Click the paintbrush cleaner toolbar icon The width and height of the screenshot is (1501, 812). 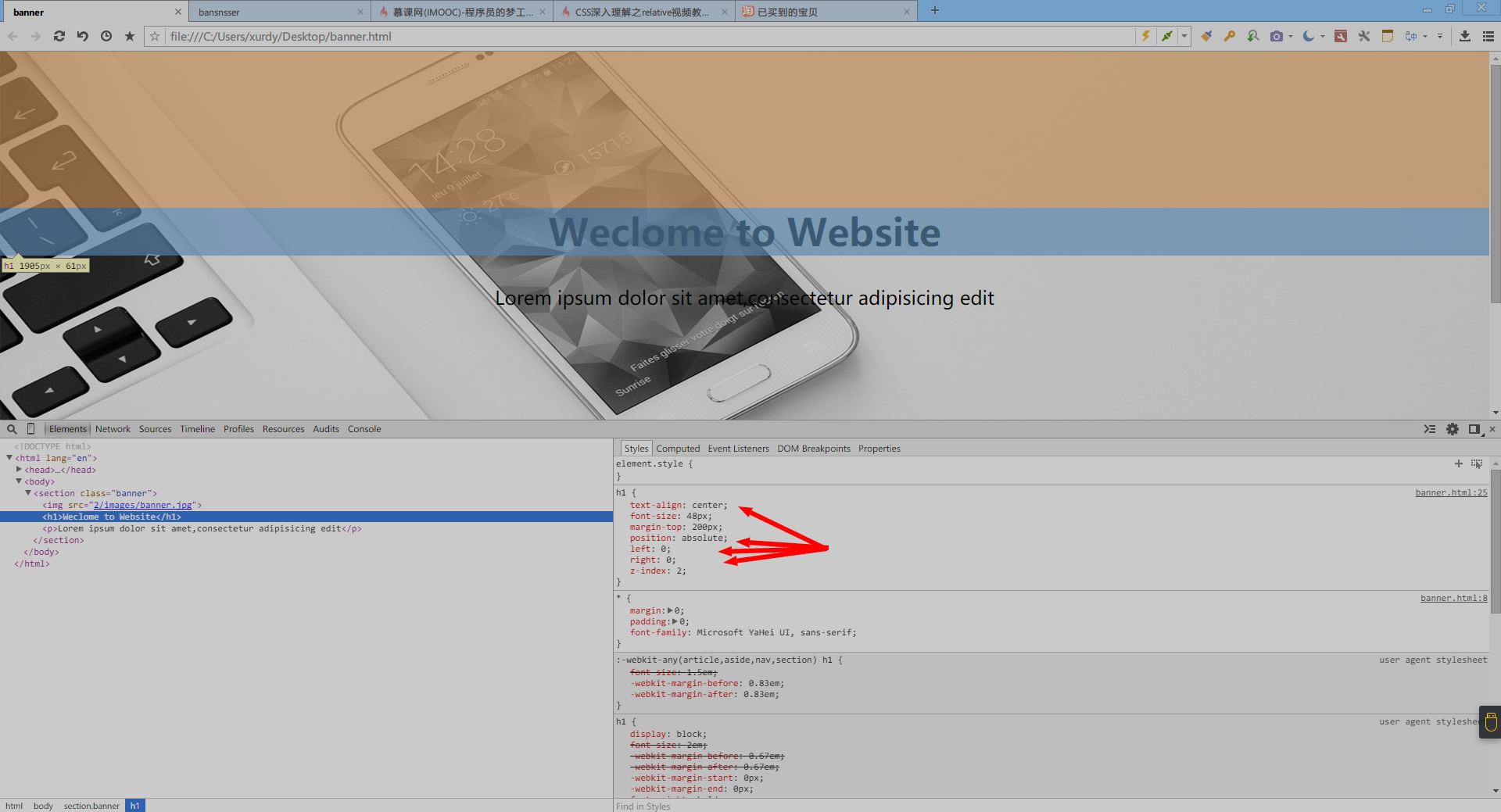(1206, 36)
